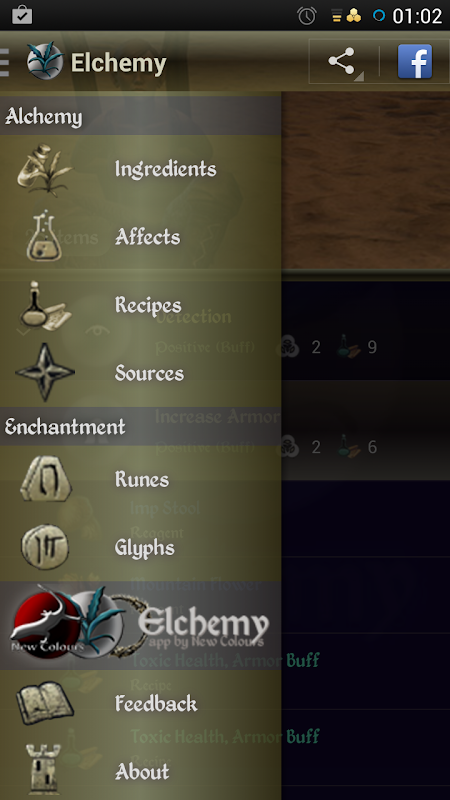Screen dimensions: 450x800
Task: Select the Recipes menu label
Action: coord(148,305)
